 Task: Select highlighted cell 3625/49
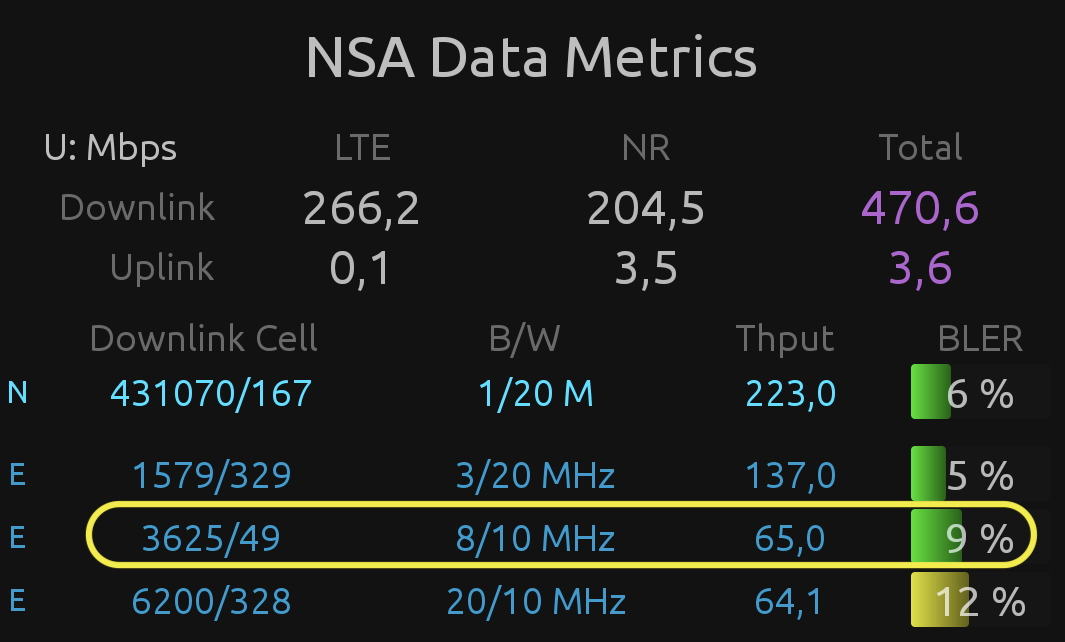[211, 539]
